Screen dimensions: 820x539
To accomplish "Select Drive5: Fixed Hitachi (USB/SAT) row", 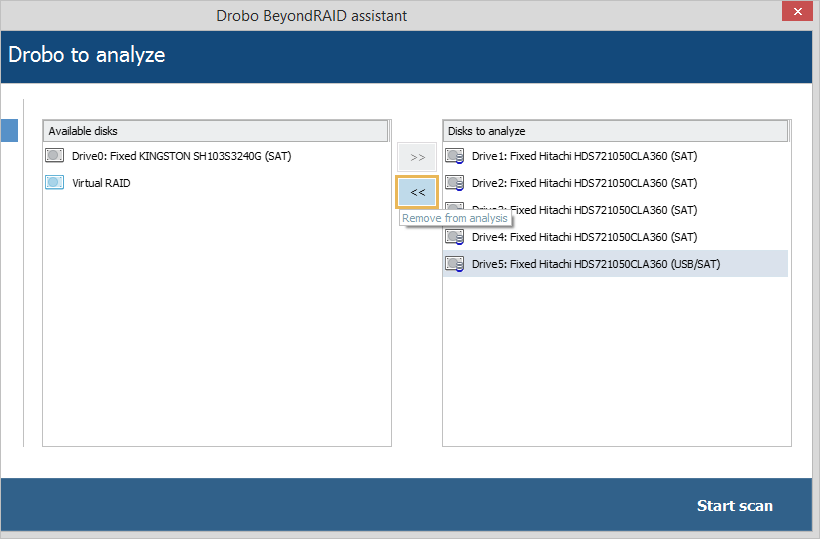I will [615, 264].
